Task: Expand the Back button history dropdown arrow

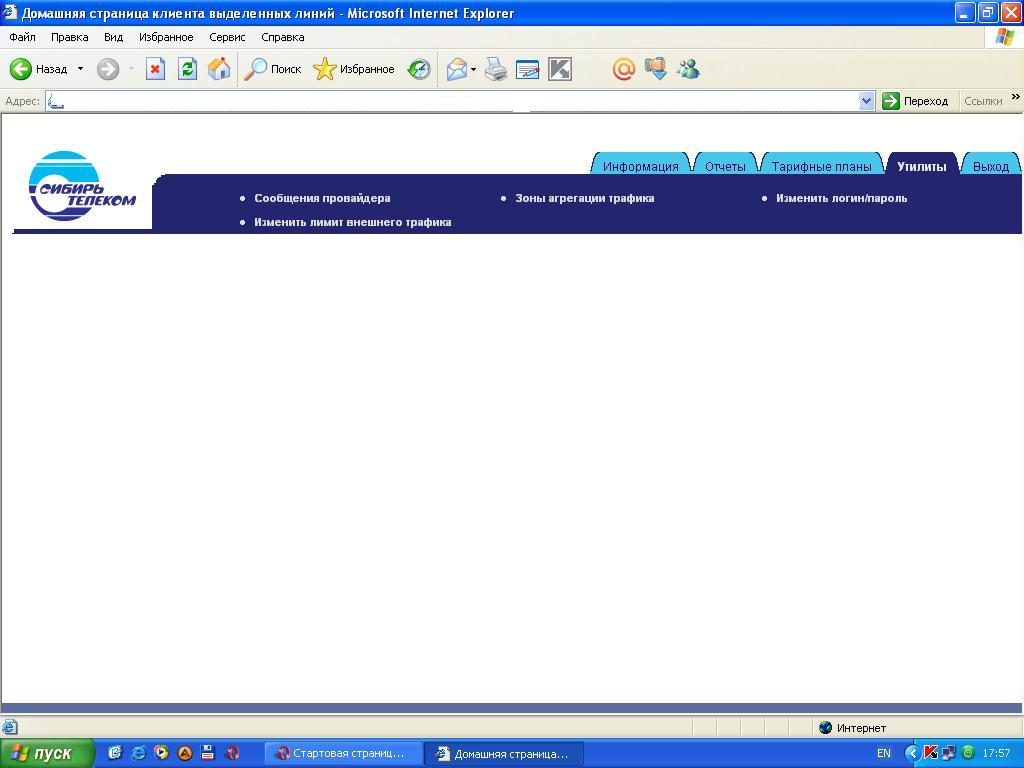Action: pyautogui.click(x=81, y=69)
